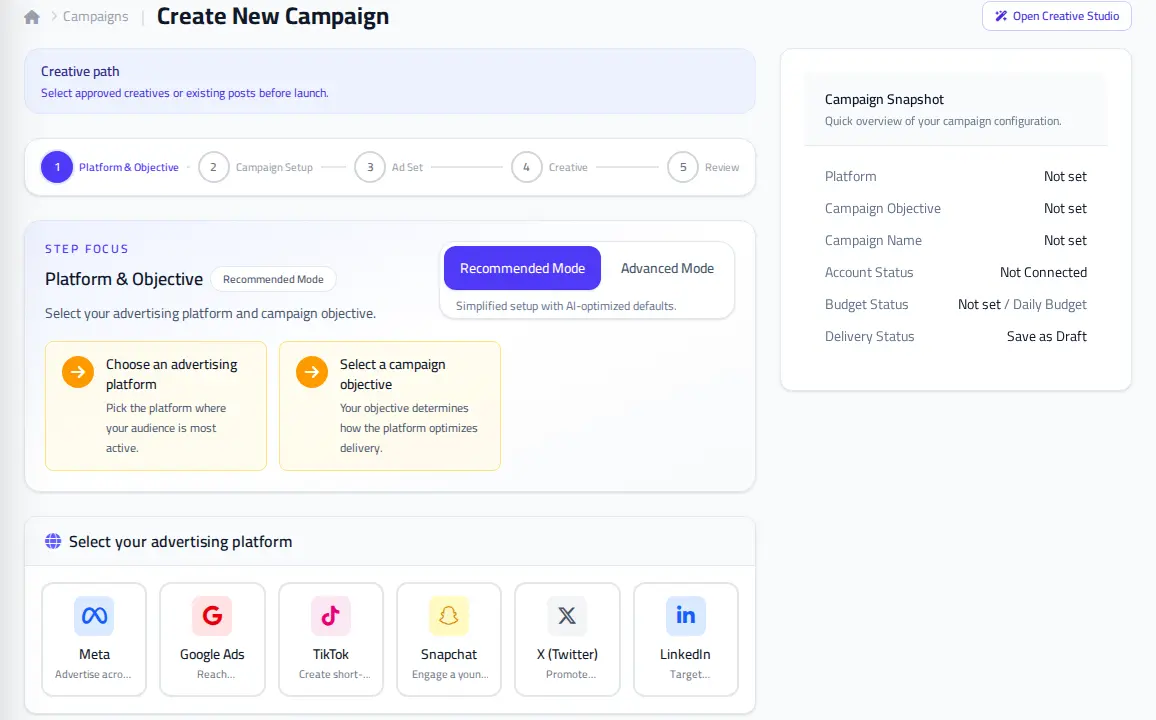The image size is (1156, 720).
Task: Select the Snapchat ghost icon
Action: [449, 615]
